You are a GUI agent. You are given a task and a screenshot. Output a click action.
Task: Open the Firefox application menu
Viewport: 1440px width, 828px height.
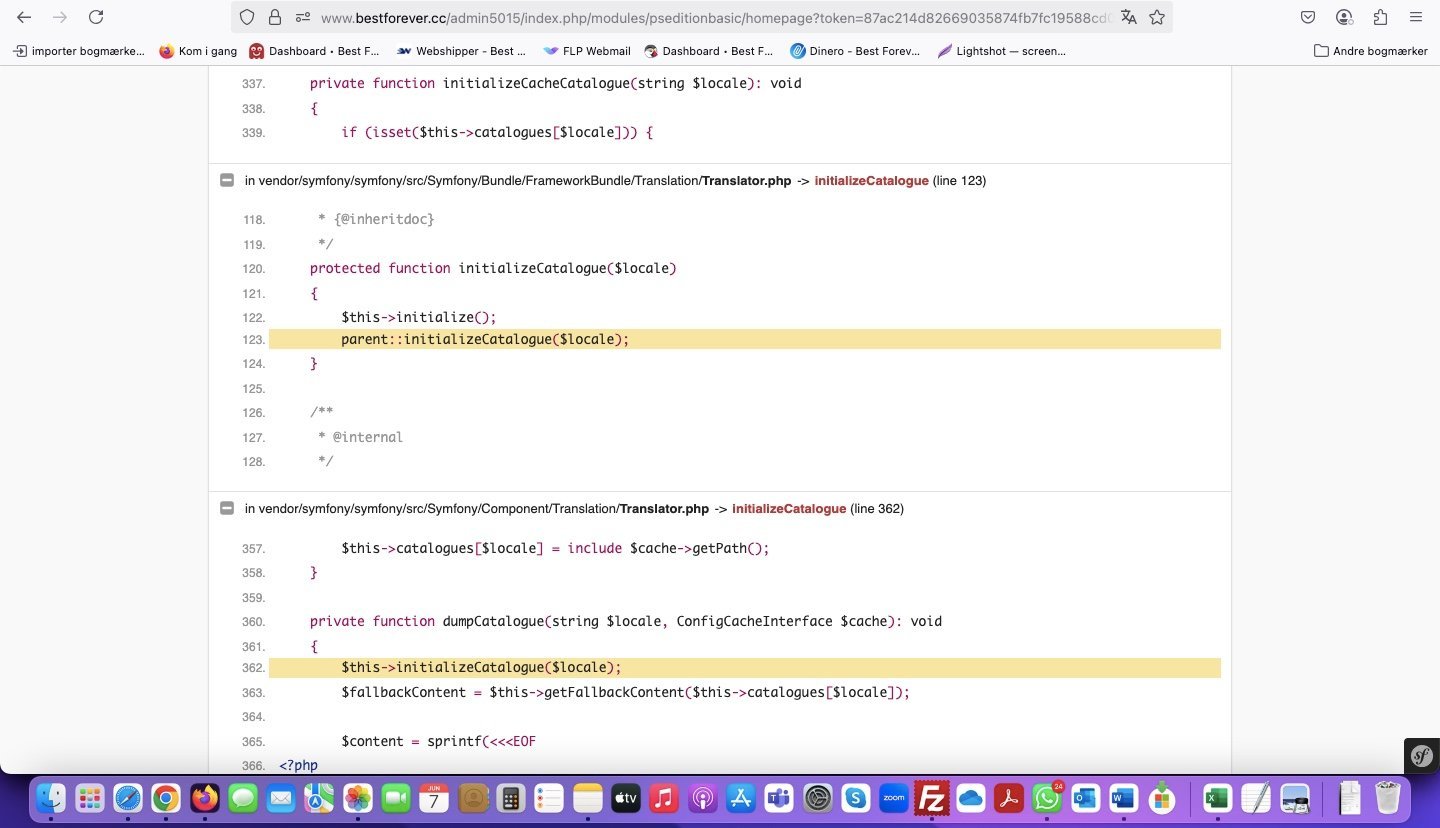click(1416, 17)
